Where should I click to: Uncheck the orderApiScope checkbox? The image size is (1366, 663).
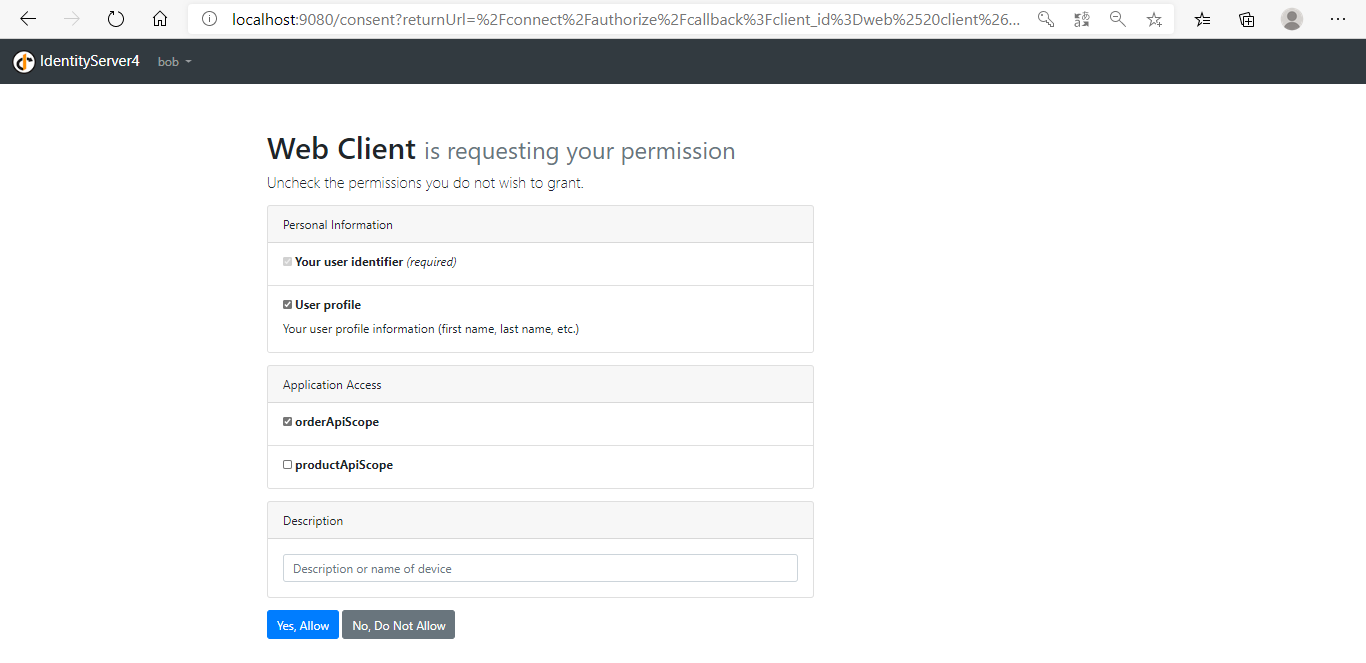288,422
